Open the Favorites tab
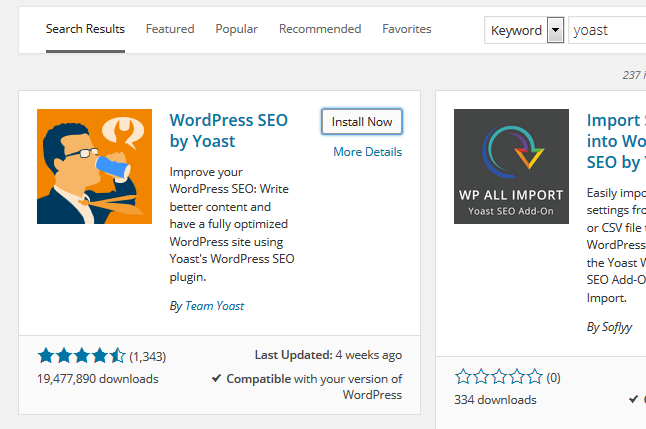 (407, 29)
